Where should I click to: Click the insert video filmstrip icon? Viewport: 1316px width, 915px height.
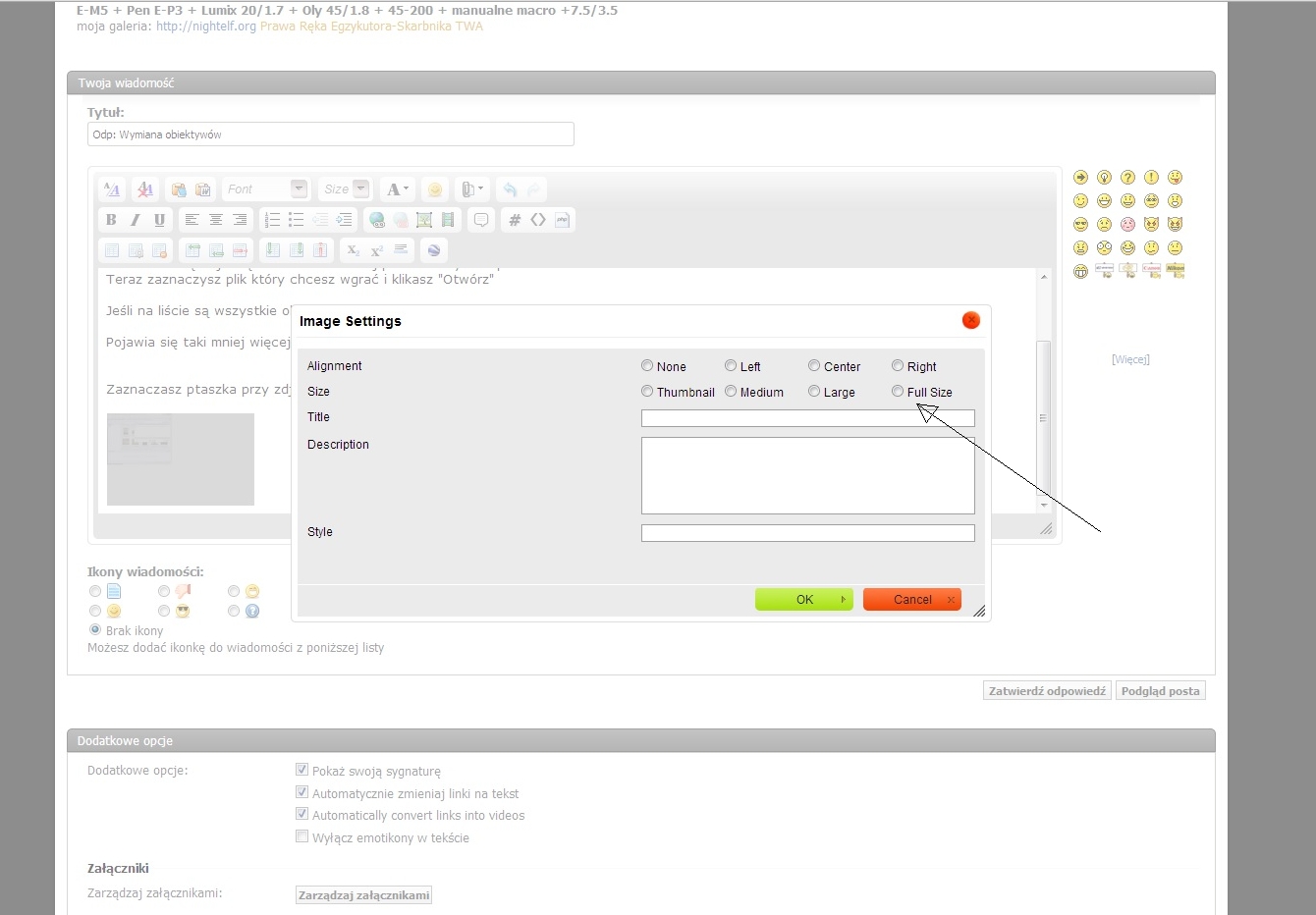(x=448, y=220)
